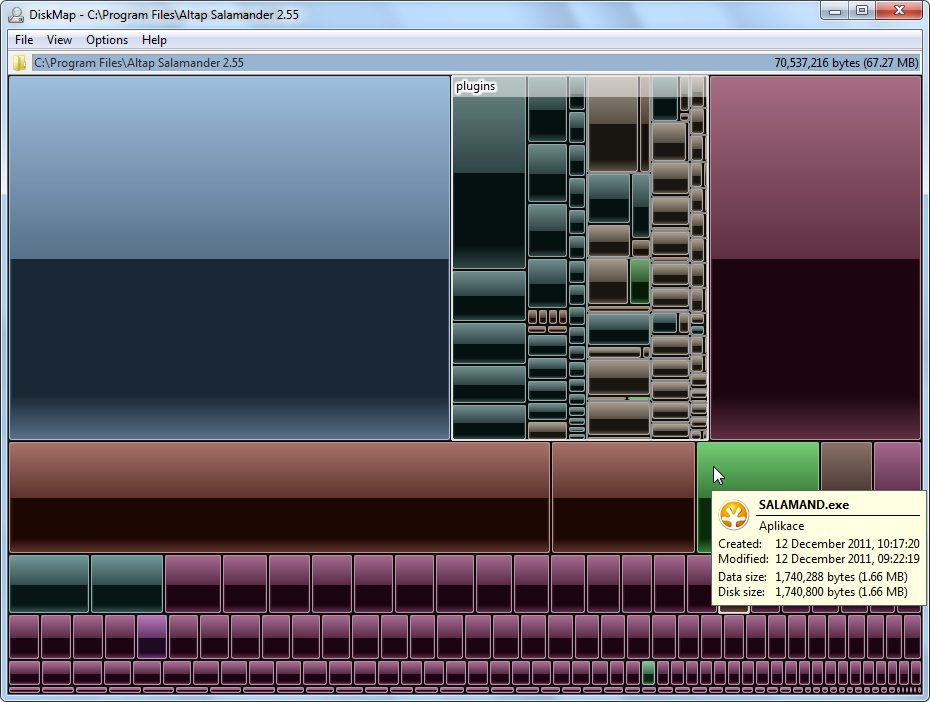Open the Help menu

[x=154, y=40]
